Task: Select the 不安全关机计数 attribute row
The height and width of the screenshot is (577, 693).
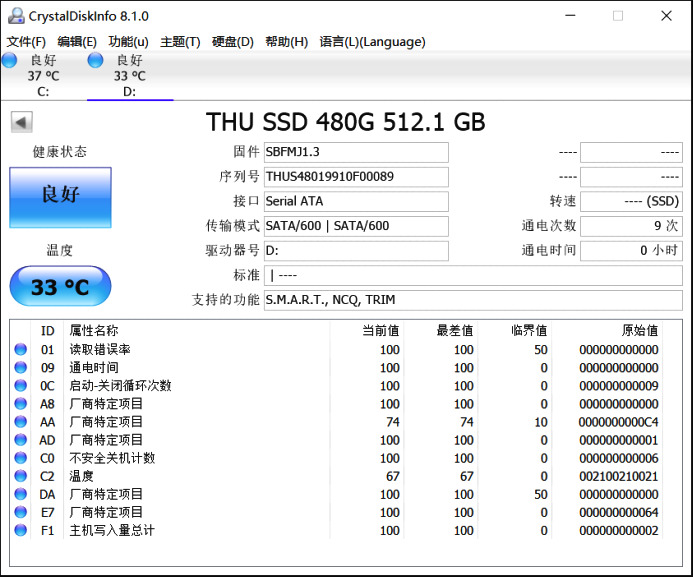Action: click(337, 458)
